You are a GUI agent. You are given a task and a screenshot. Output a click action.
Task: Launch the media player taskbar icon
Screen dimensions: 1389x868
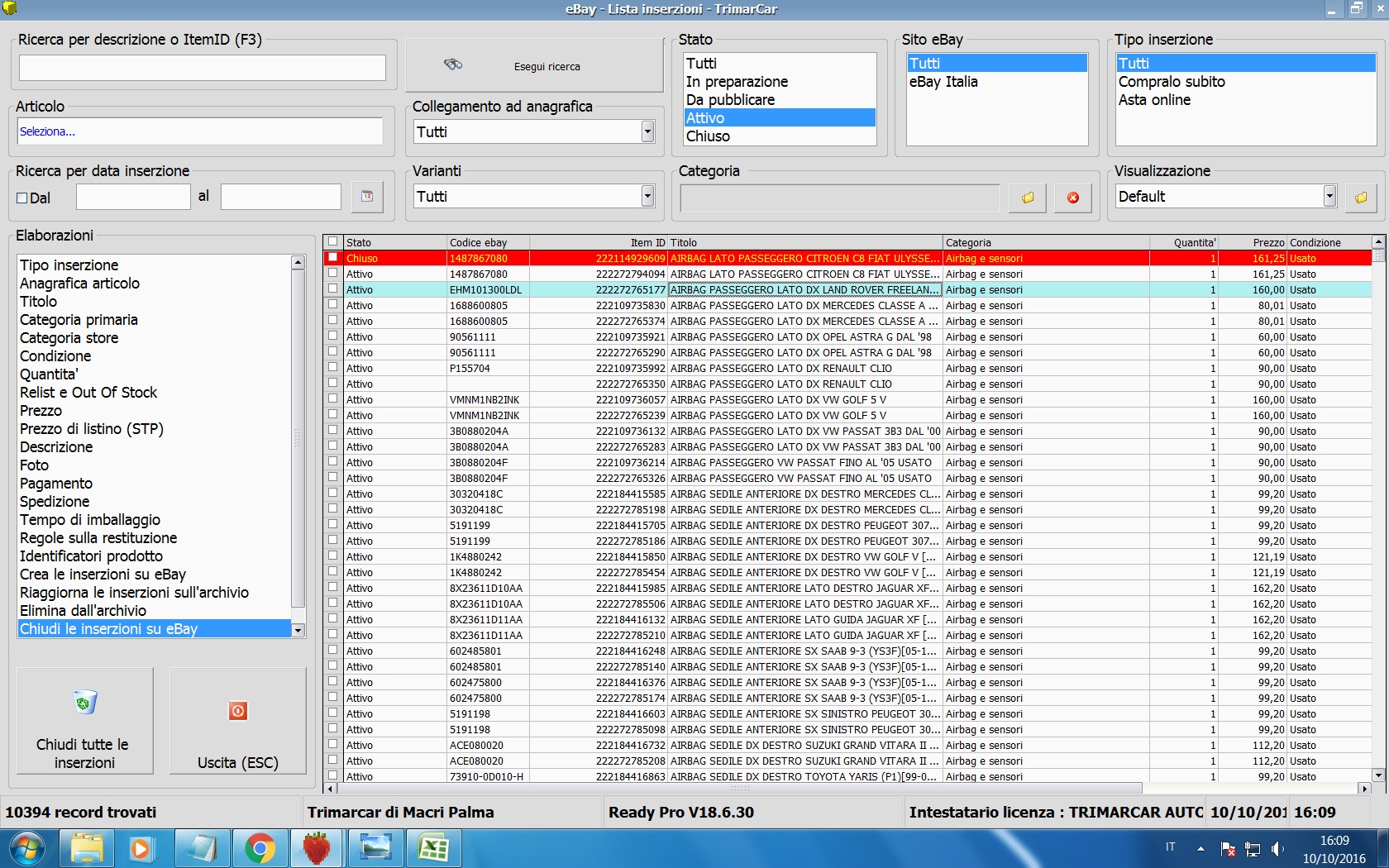click(x=141, y=849)
